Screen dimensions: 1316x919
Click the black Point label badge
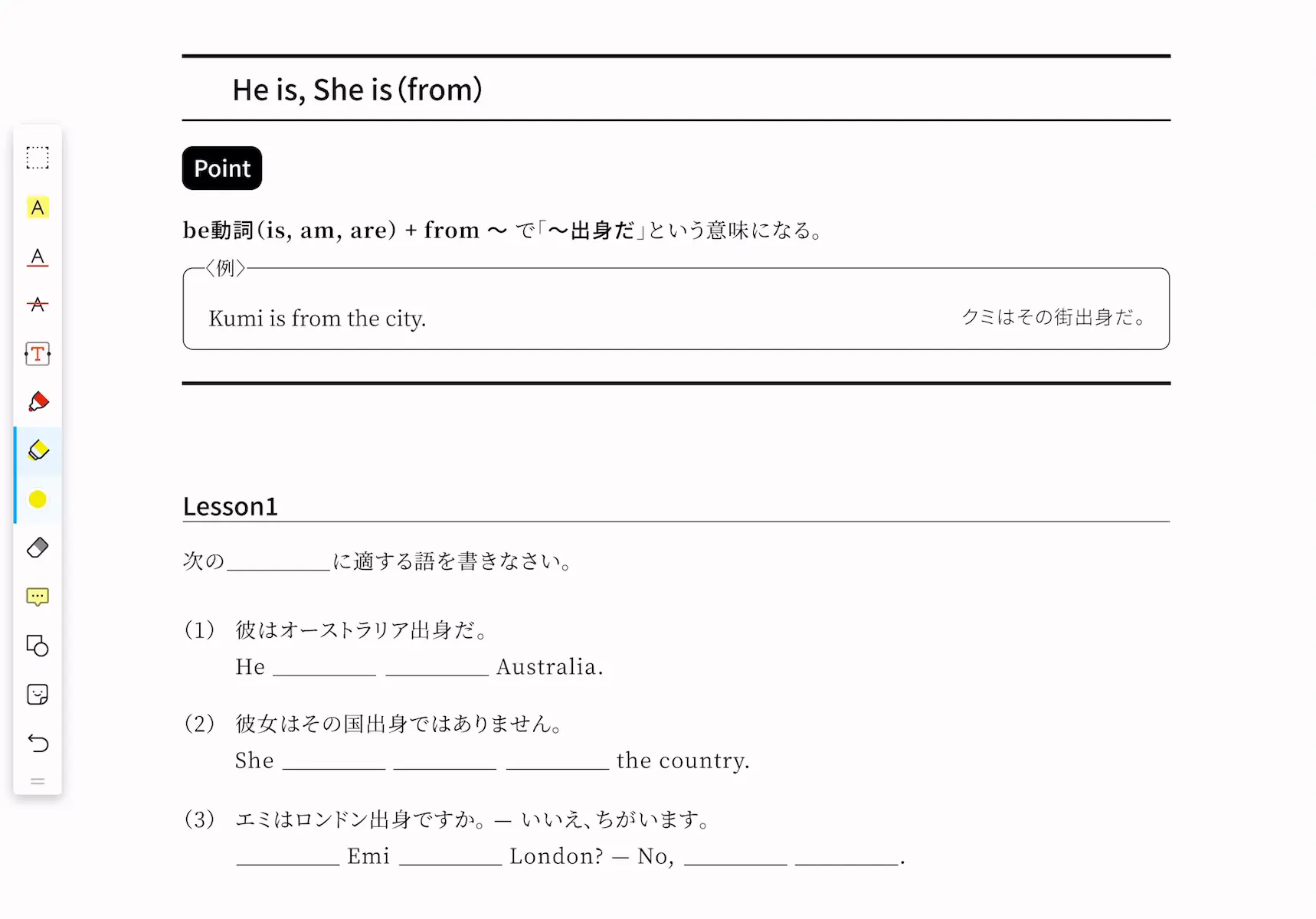222,168
